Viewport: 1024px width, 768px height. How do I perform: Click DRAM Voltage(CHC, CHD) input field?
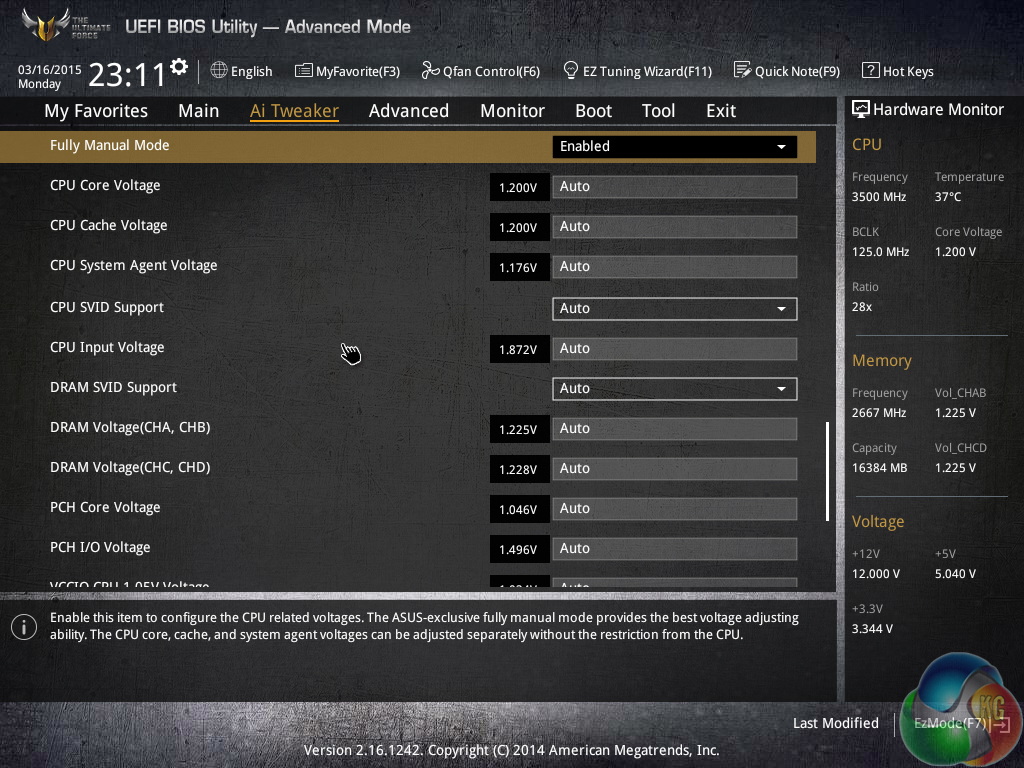click(674, 469)
